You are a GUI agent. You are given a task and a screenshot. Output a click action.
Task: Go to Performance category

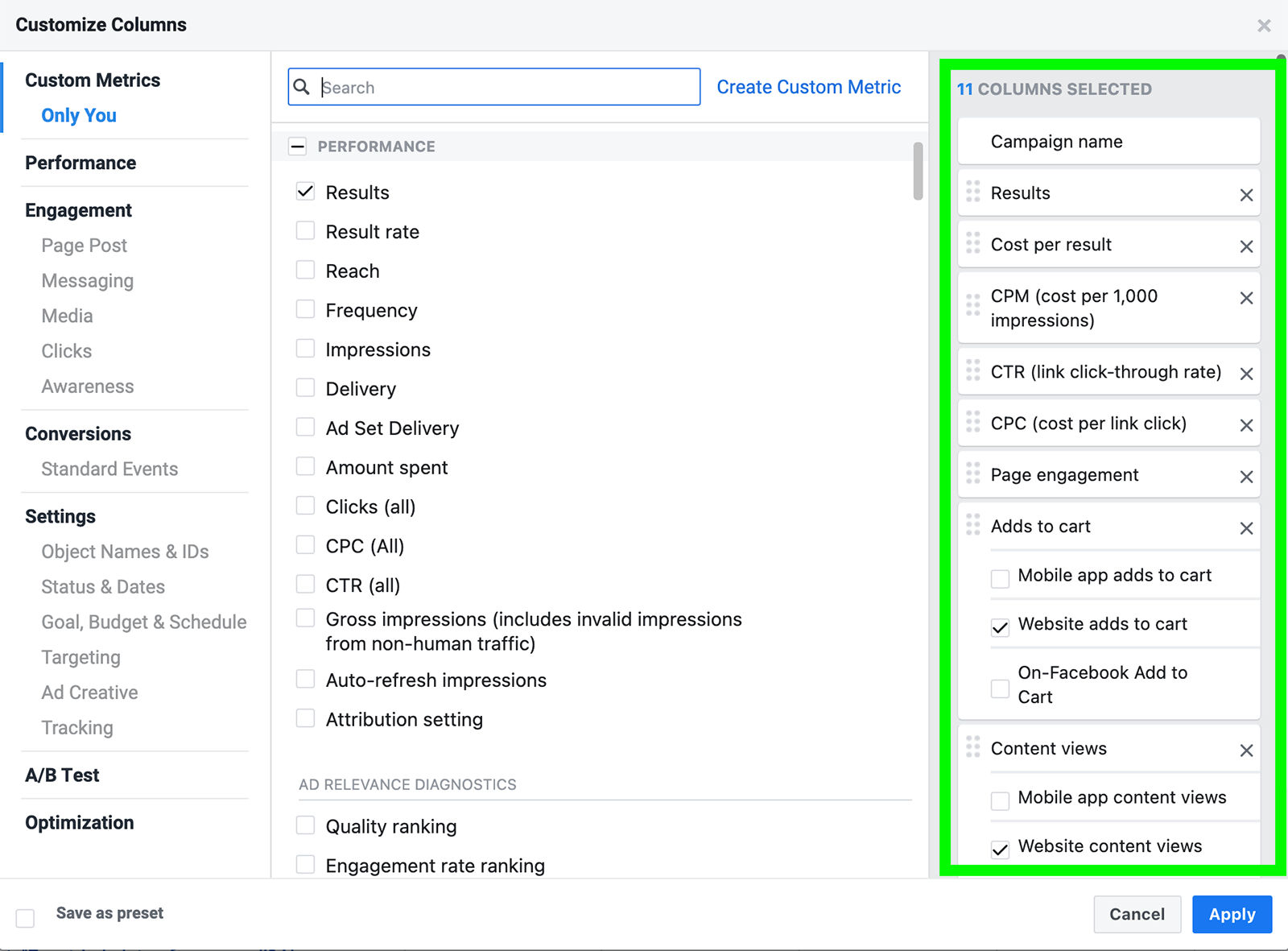(80, 163)
